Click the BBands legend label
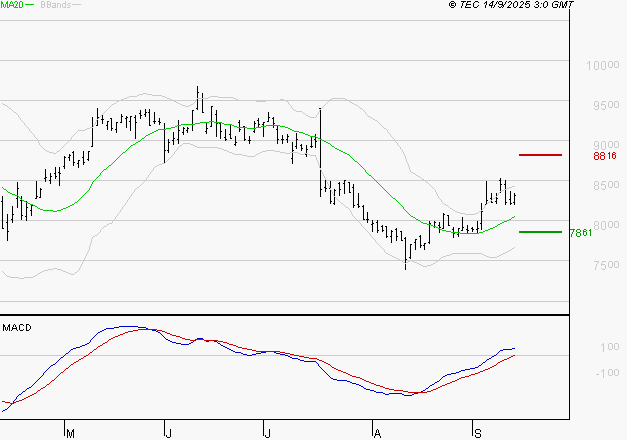This screenshot has width=627, height=440. coord(55,6)
